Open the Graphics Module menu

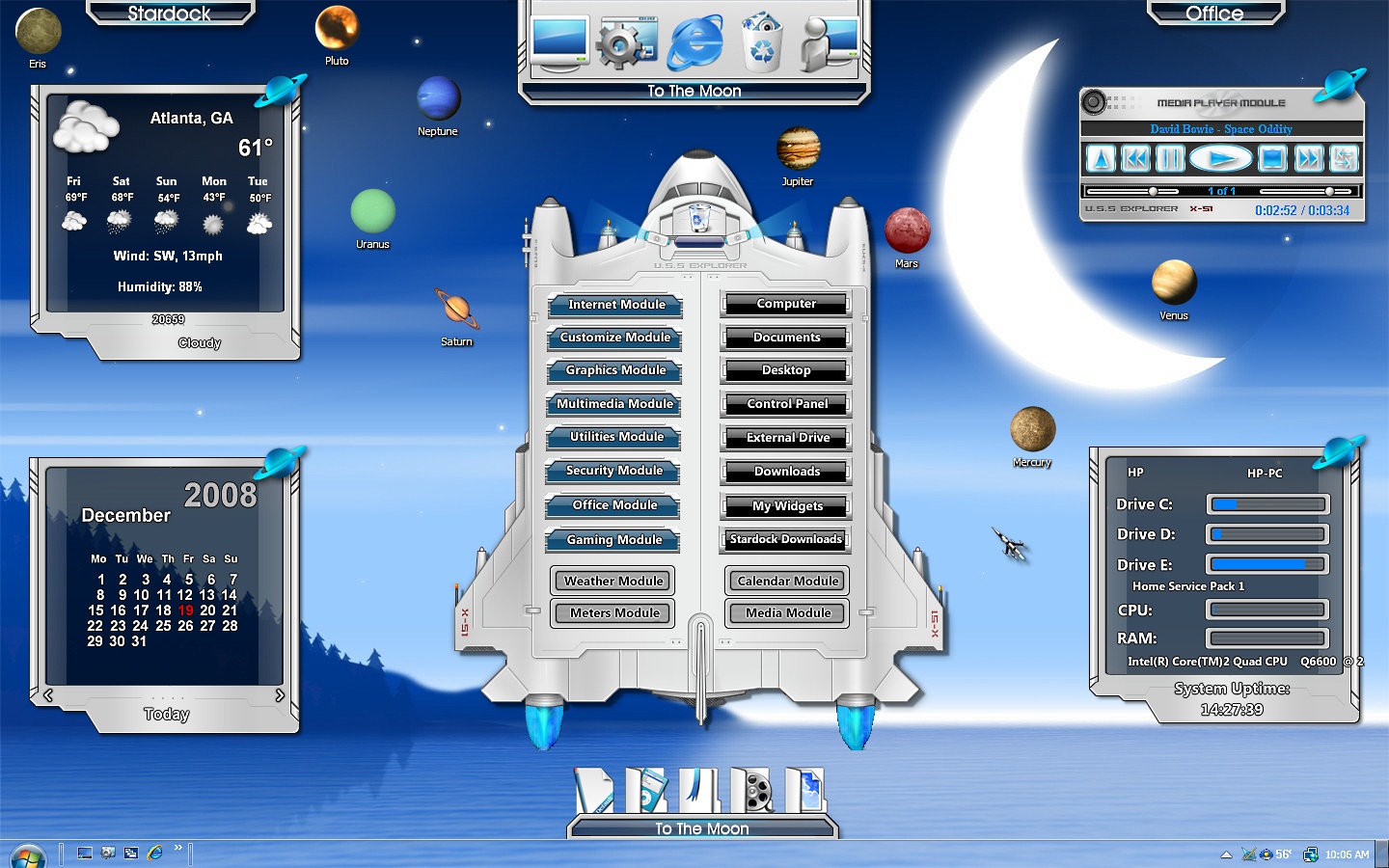click(x=615, y=370)
